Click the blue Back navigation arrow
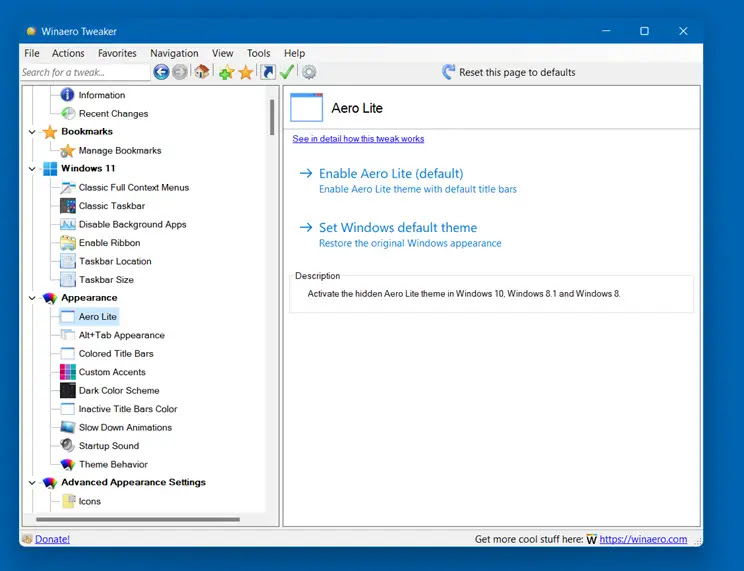The width and height of the screenshot is (744, 571). click(161, 72)
